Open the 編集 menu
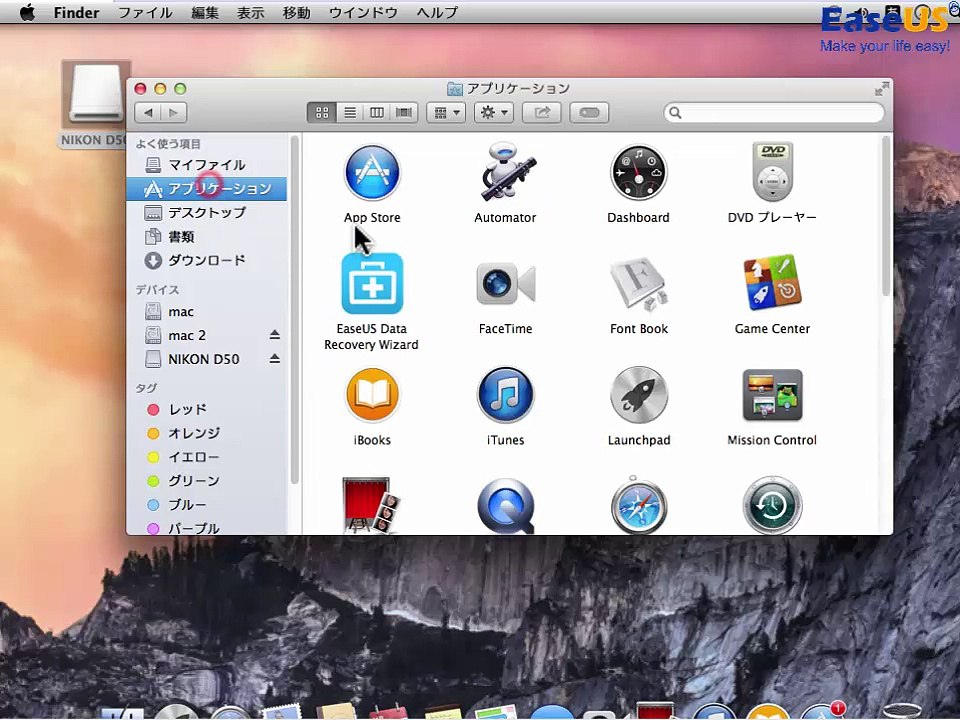The width and height of the screenshot is (960, 720). pos(205,13)
